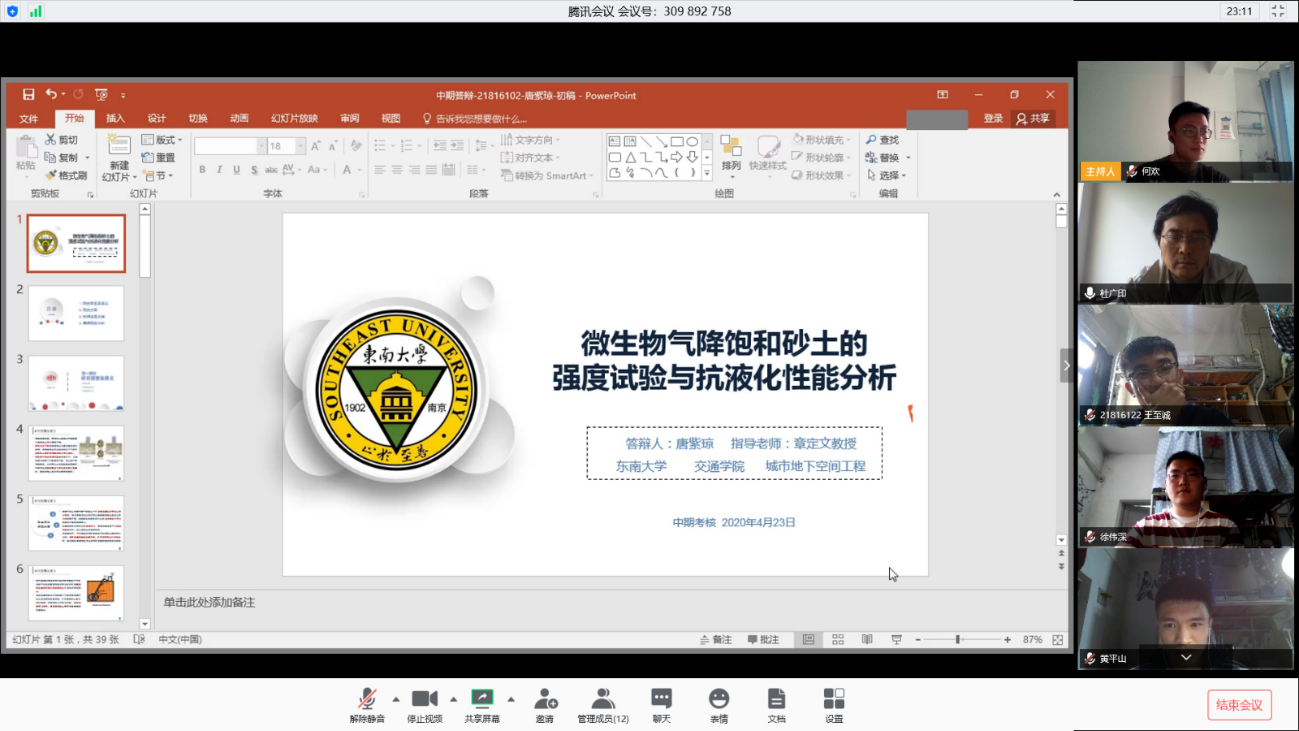Select slide 3 thumbnail in panel
The width and height of the screenshot is (1299, 731).
click(x=76, y=383)
